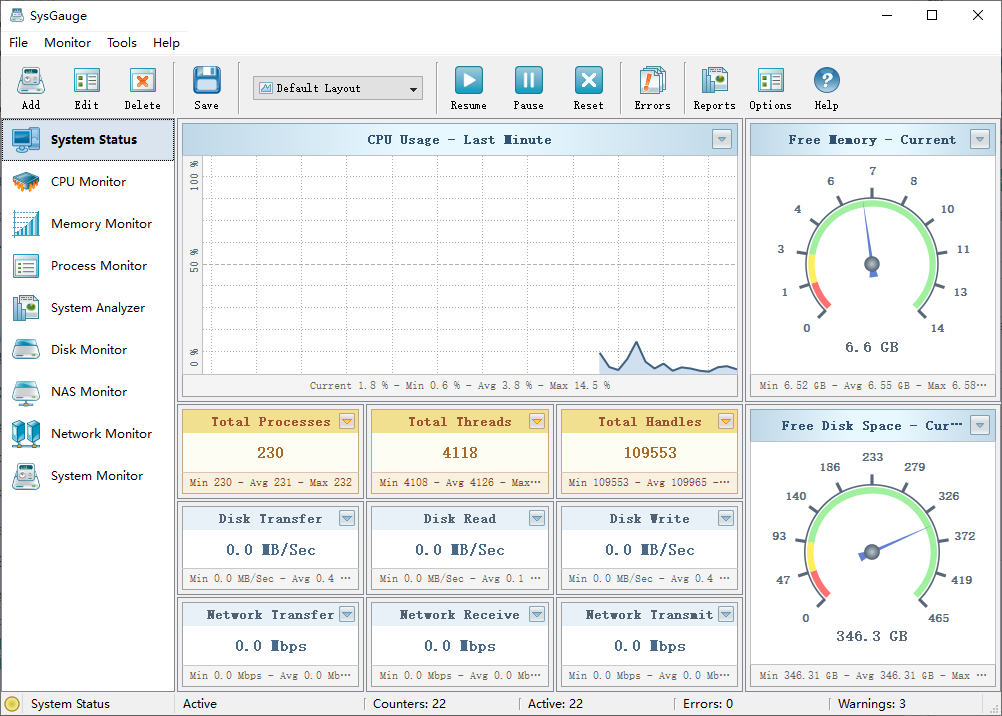Image resolution: width=1002 pixels, height=716 pixels.
Task: Click the Total Processes value 230
Action: 270,453
